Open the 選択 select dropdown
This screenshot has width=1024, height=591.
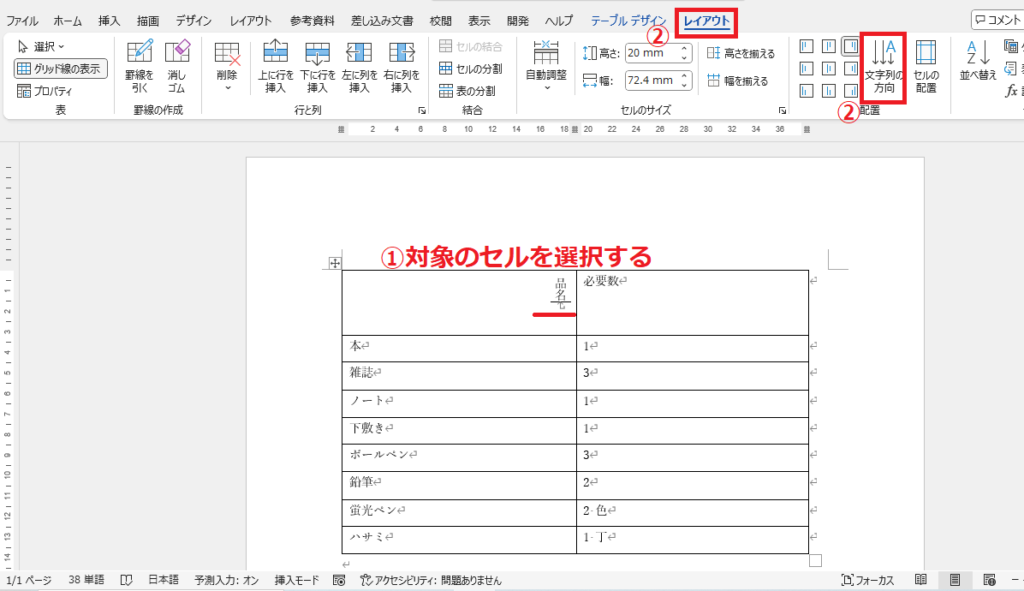(x=40, y=46)
